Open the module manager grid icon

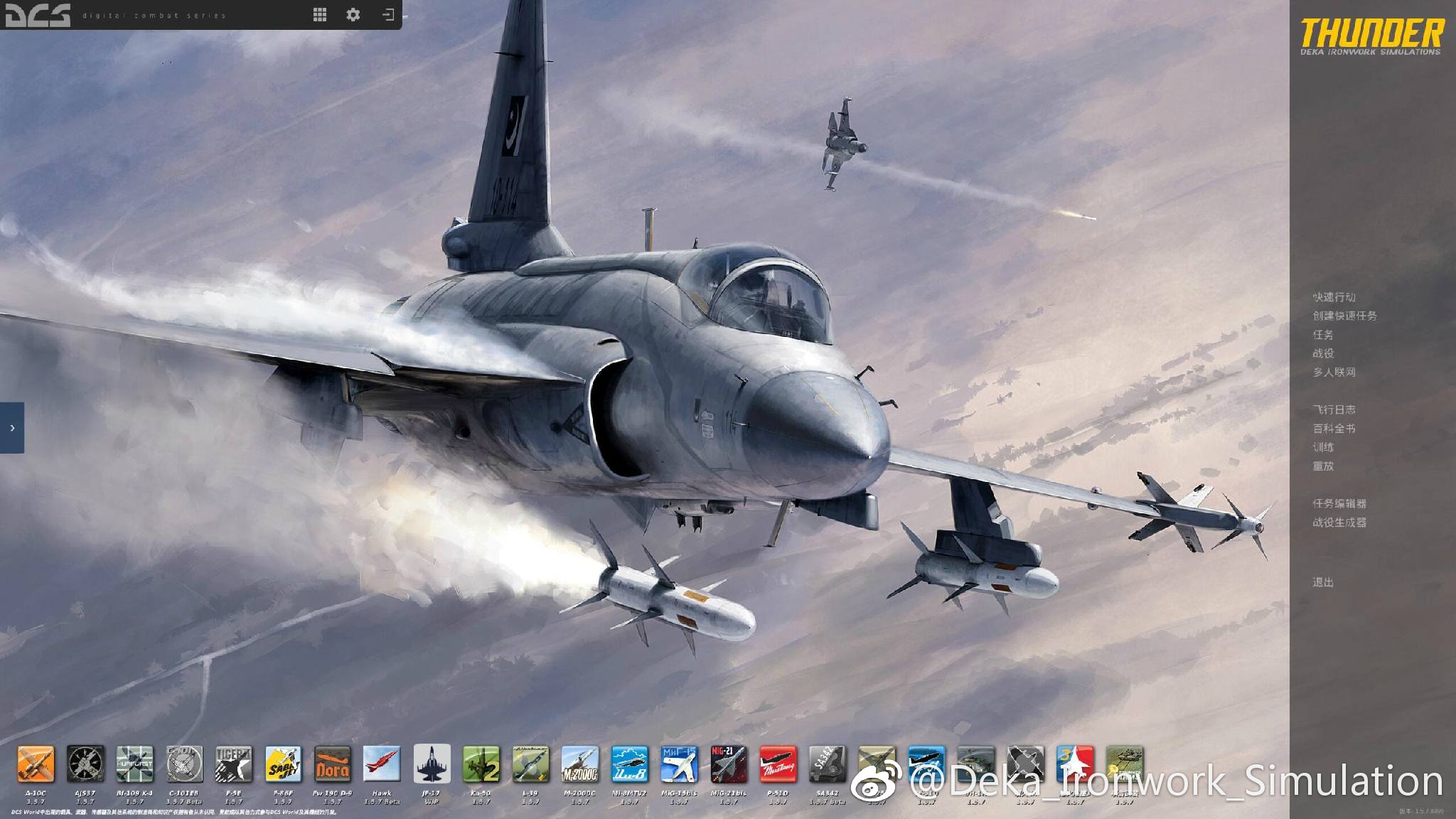pos(320,14)
